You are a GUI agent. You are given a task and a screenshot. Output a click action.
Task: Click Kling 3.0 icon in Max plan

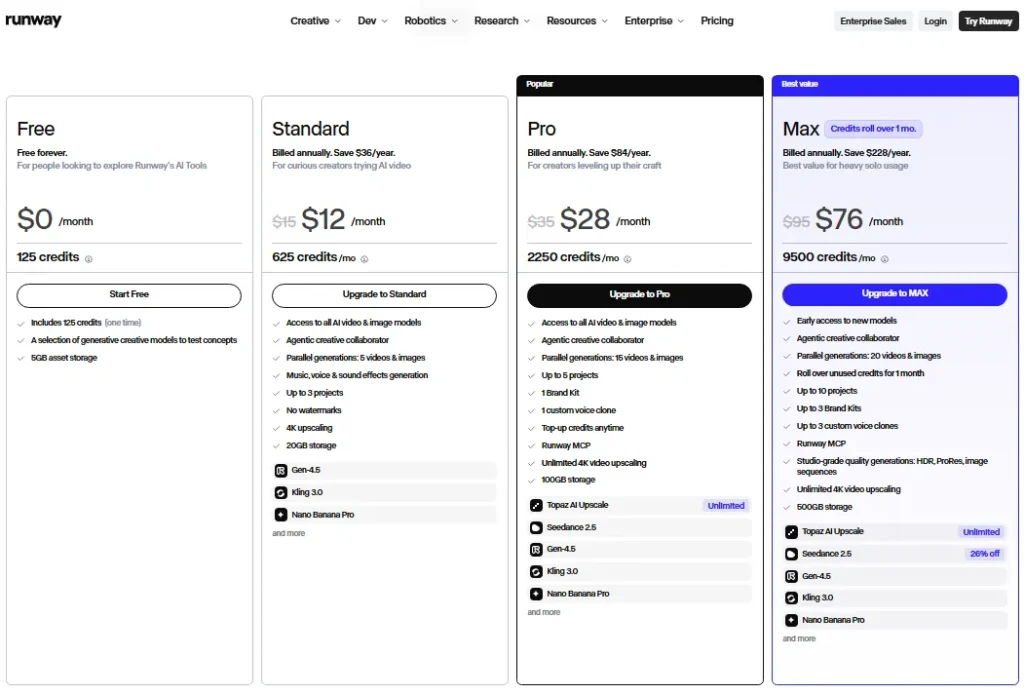click(792, 598)
